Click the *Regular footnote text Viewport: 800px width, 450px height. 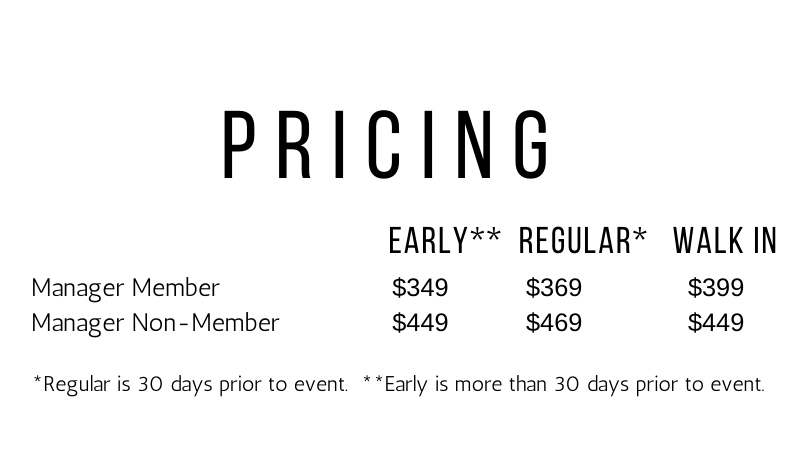(x=191, y=384)
